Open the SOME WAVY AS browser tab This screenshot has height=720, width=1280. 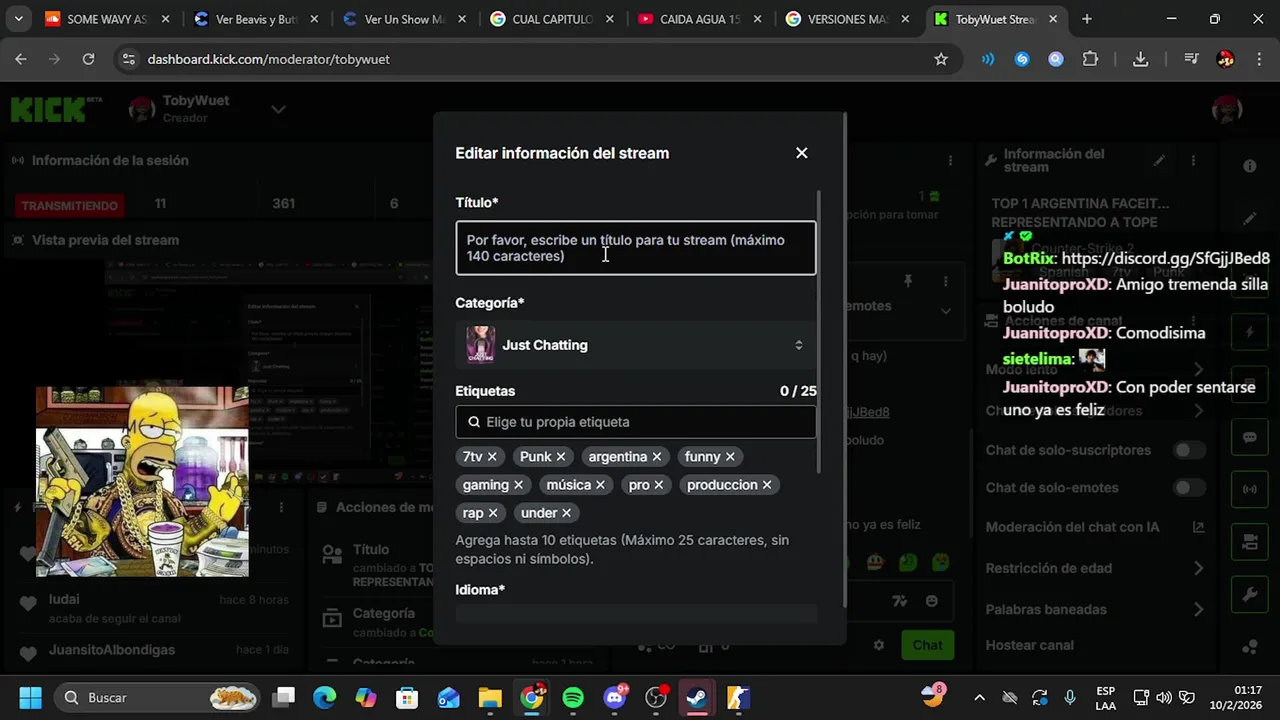(106, 19)
